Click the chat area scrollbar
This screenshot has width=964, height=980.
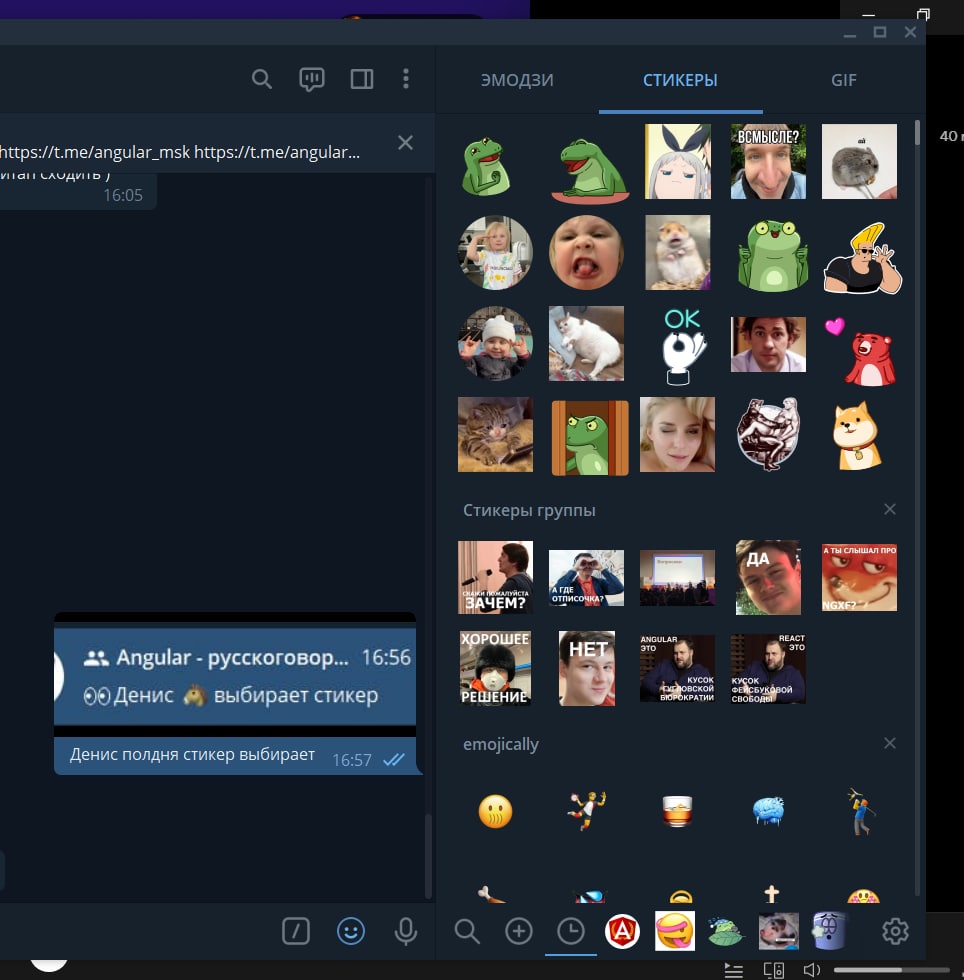click(x=428, y=856)
